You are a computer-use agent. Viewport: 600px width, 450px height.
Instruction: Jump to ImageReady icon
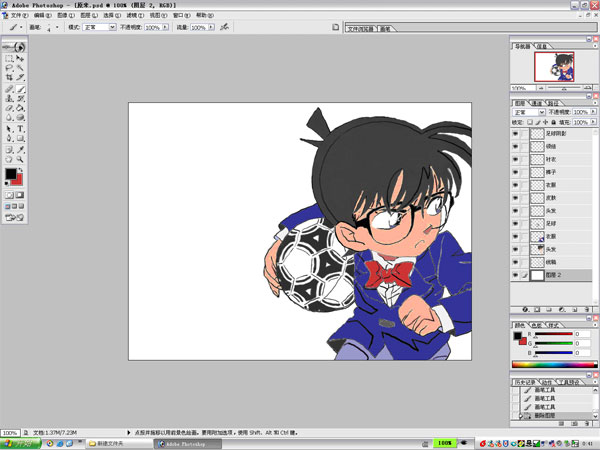pos(15,218)
